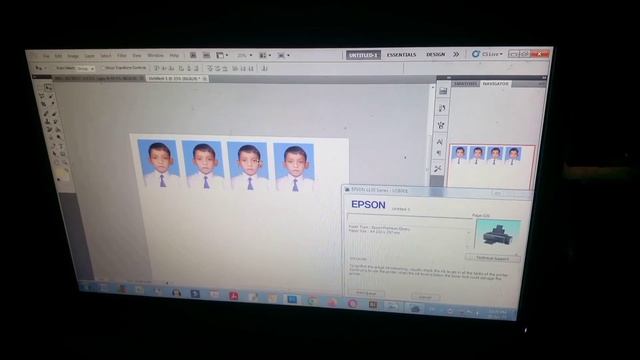The image size is (640, 360).
Task: Open the Screen Mode dropdown
Action: [283, 55]
